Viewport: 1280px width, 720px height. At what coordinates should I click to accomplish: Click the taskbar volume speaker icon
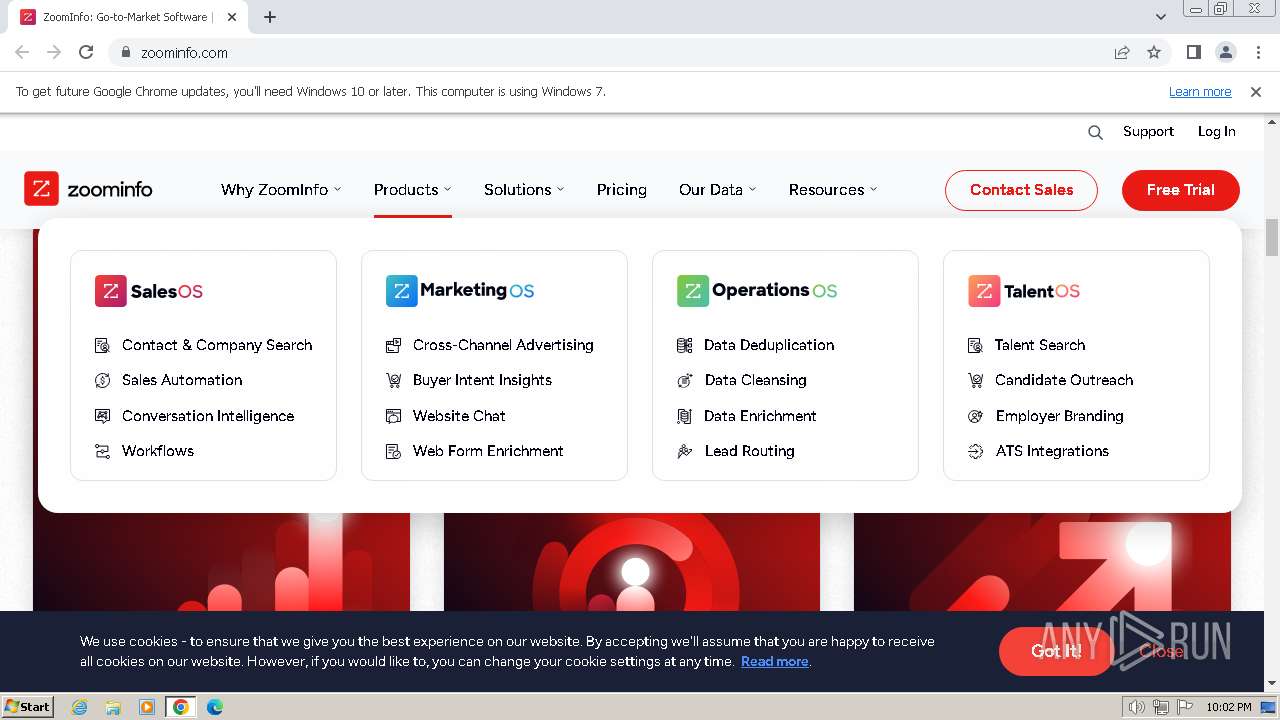[x=1137, y=707]
